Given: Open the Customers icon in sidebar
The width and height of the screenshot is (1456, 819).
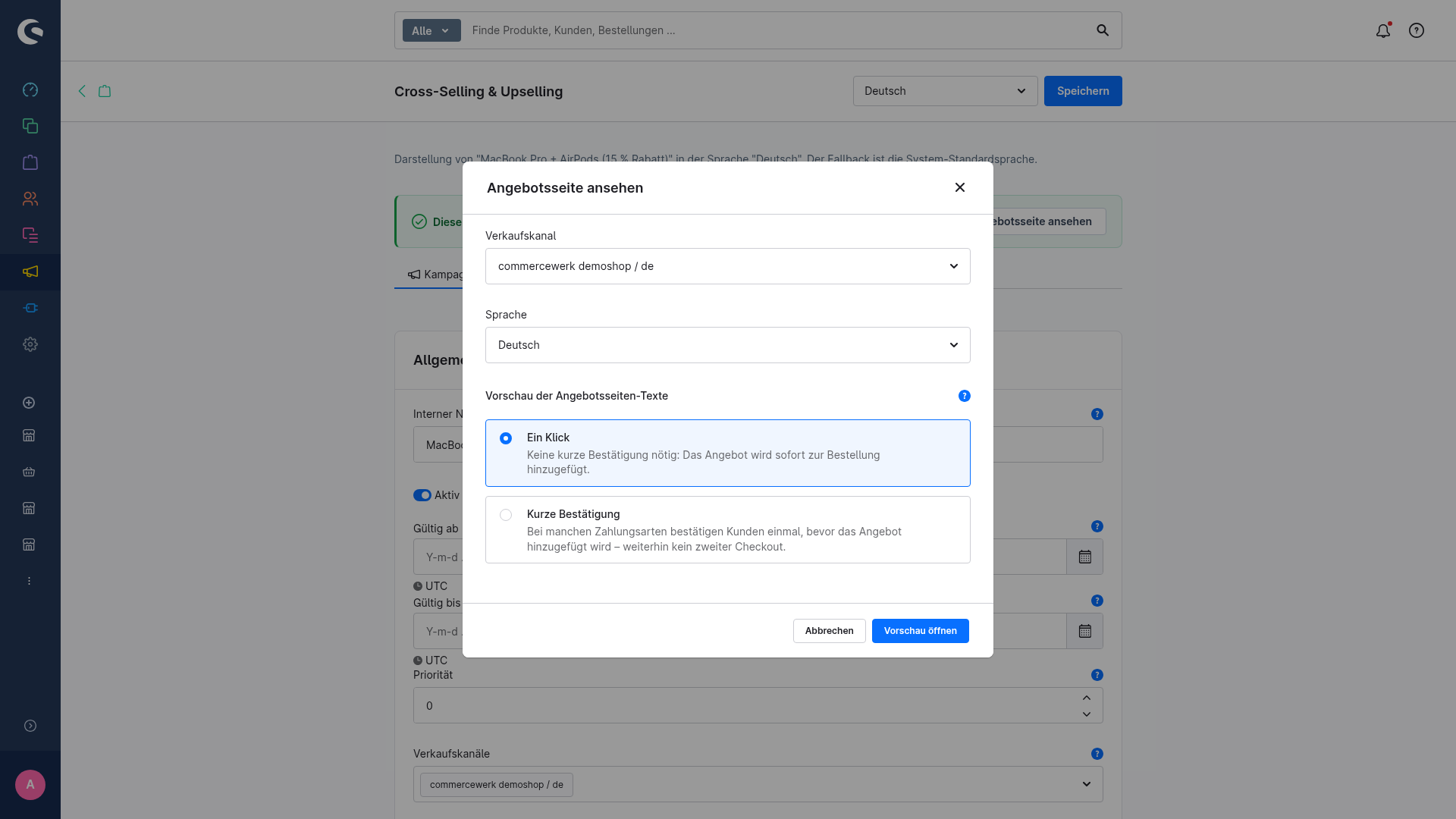Looking at the screenshot, I should coord(30,199).
